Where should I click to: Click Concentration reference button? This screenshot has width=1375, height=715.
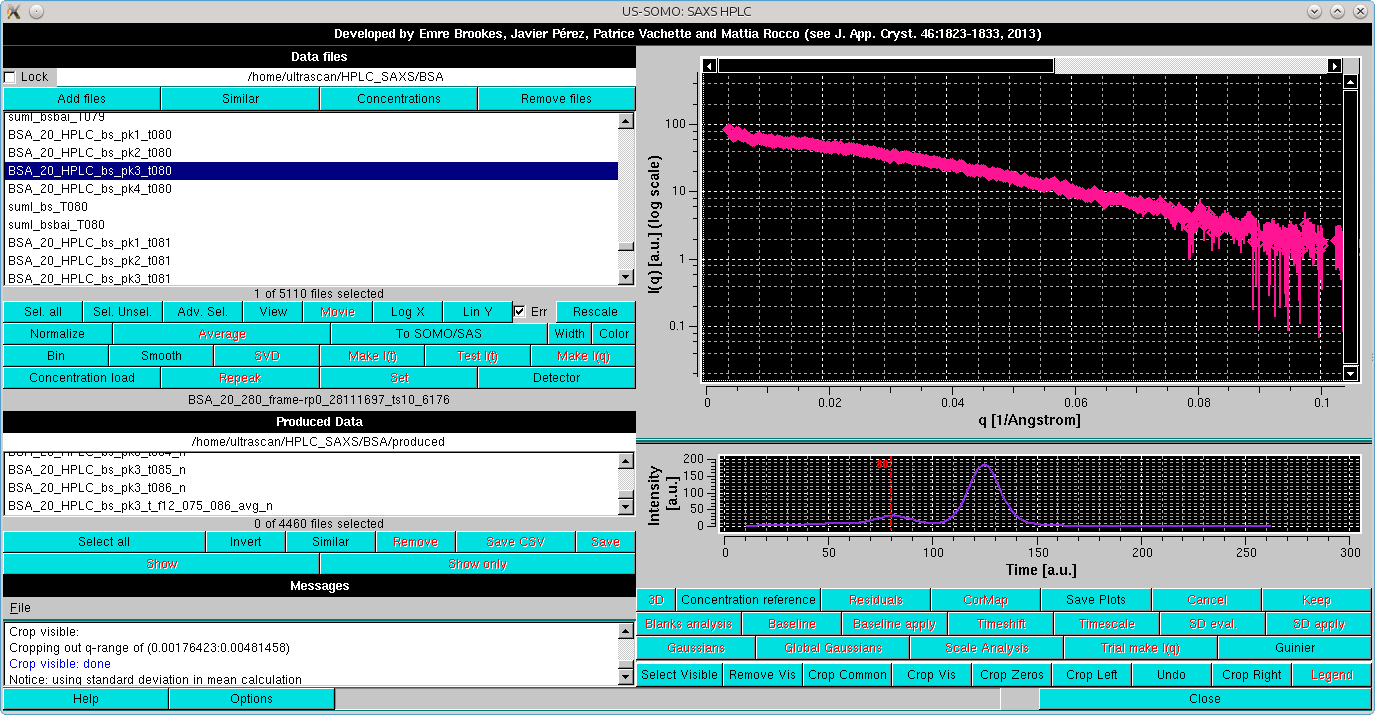(748, 600)
